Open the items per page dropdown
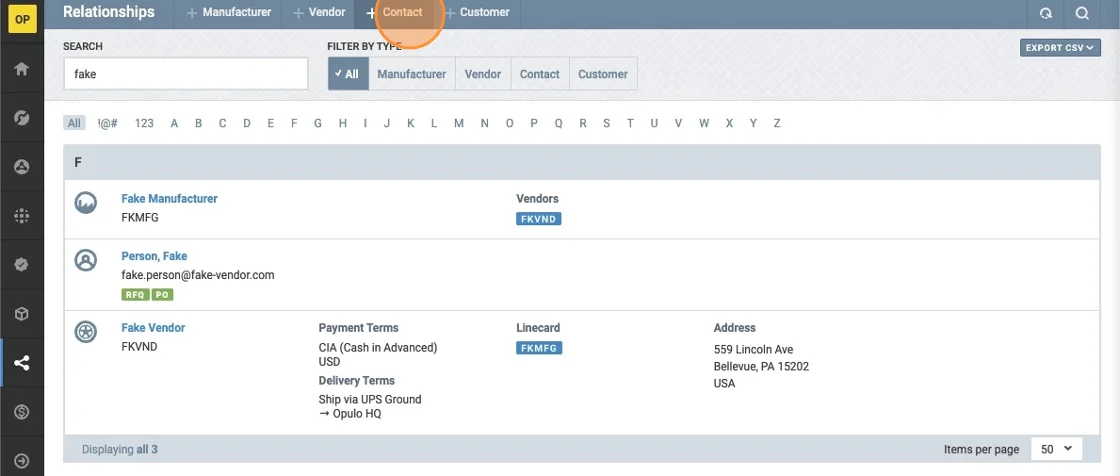The width and height of the screenshot is (1120, 476). coord(1058,450)
